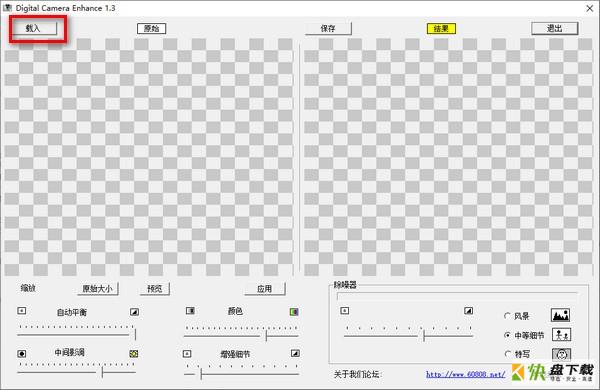Image resolution: width=600 pixels, height=390 pixels.
Task: Open the forum link http://www.60808.net/
Action: point(466,374)
